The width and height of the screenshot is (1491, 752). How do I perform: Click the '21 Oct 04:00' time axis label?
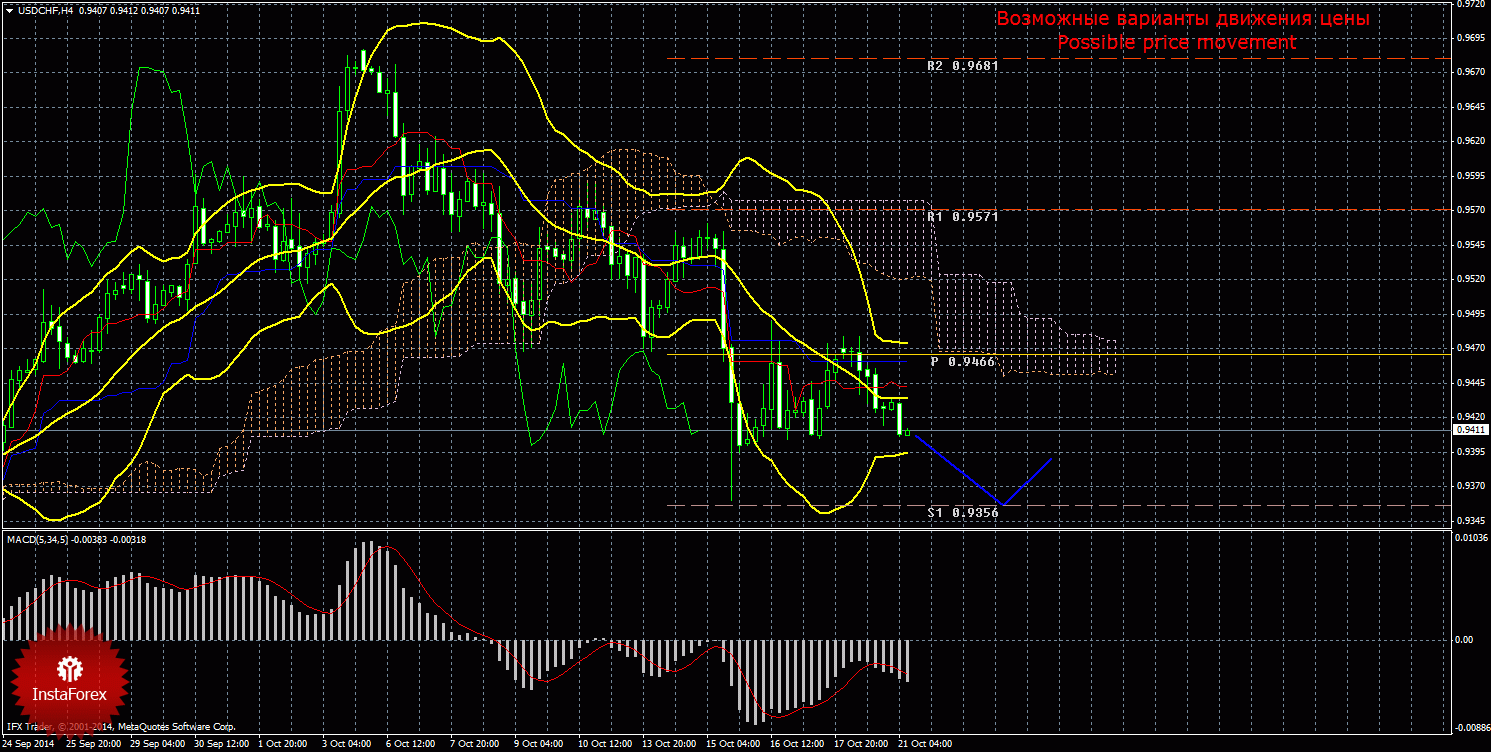(x=927, y=744)
